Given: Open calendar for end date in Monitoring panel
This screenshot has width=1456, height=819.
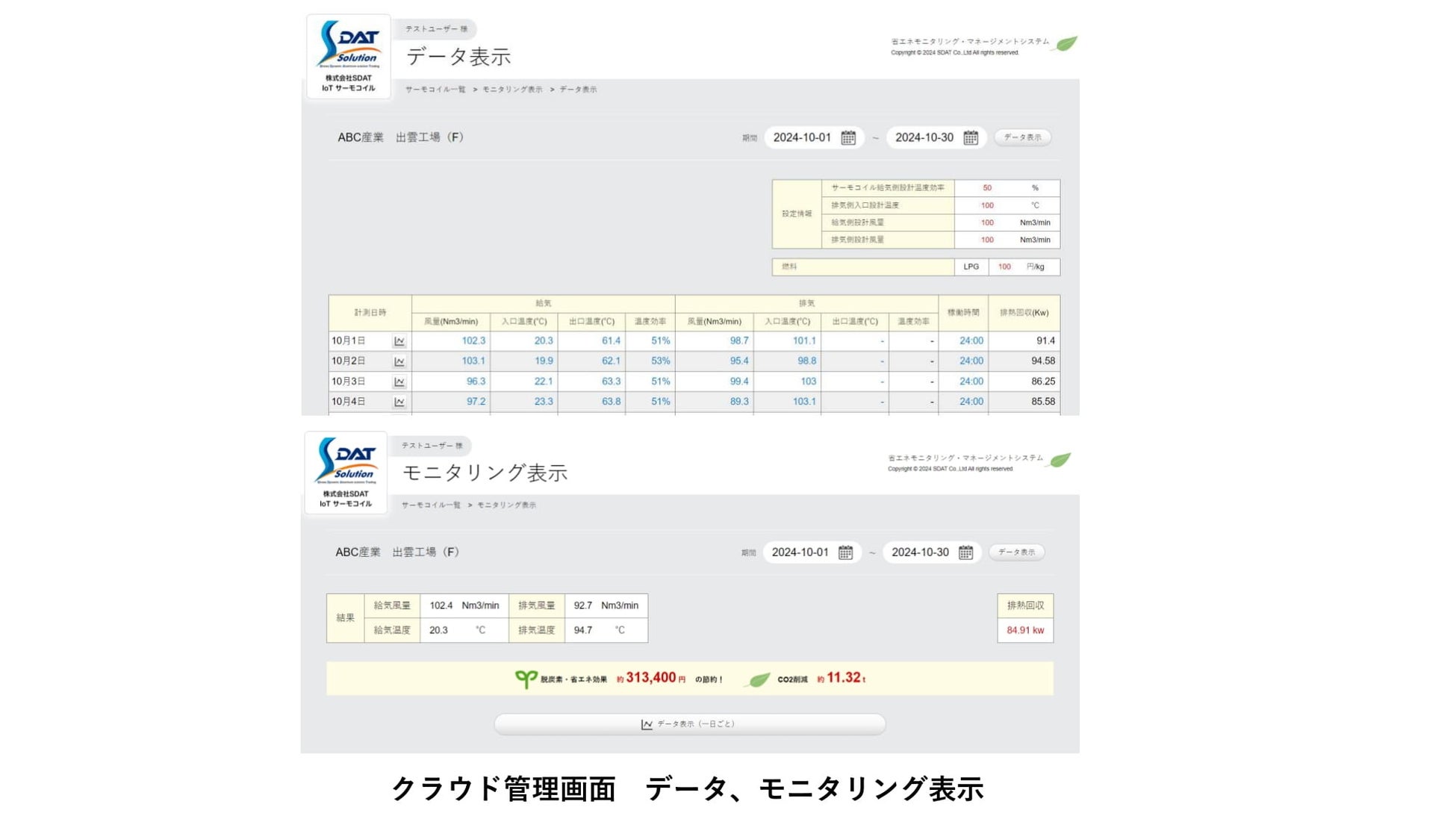Looking at the screenshot, I should click(965, 552).
